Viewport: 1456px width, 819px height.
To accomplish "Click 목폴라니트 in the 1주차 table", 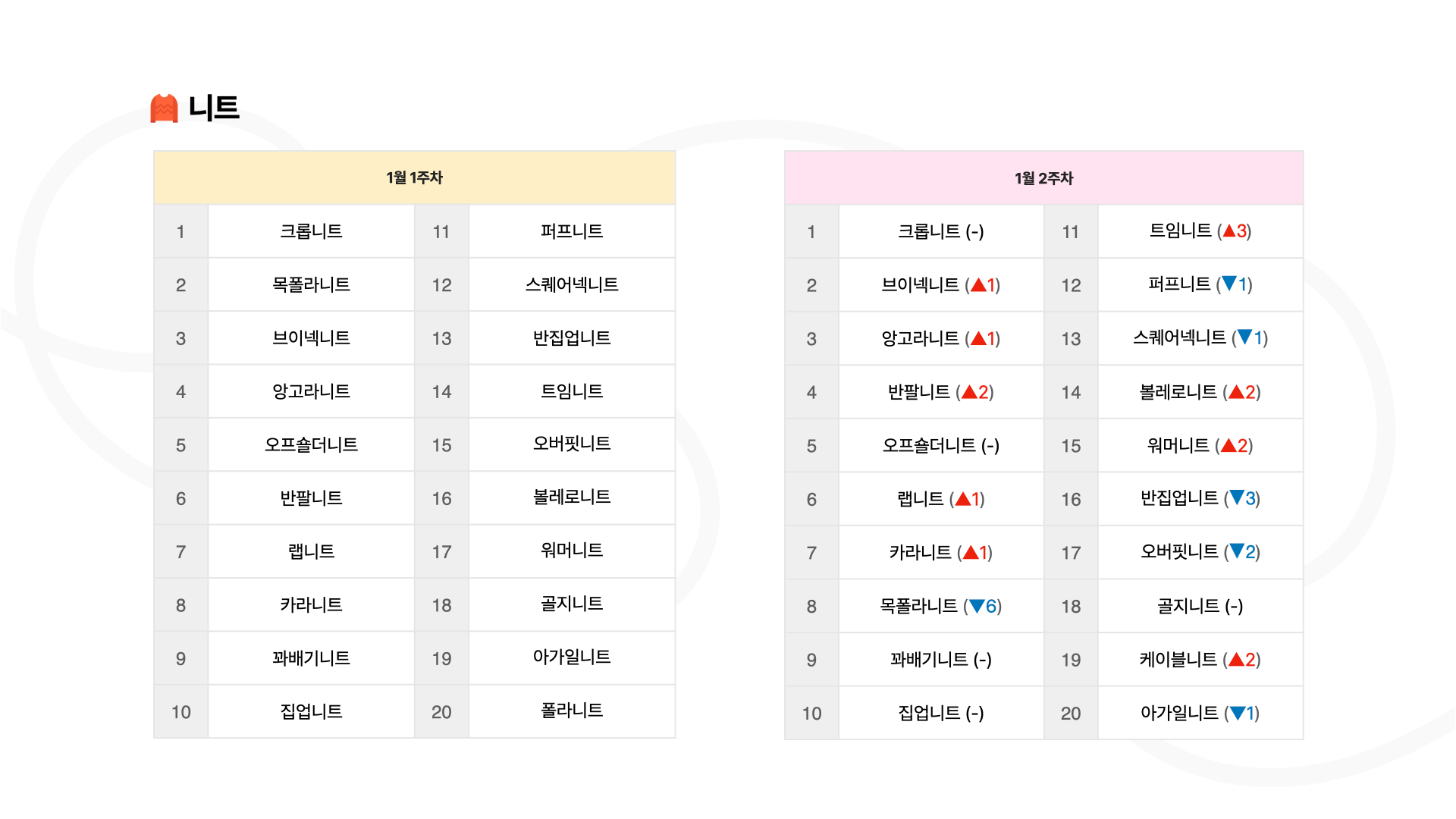I will pyautogui.click(x=311, y=284).
